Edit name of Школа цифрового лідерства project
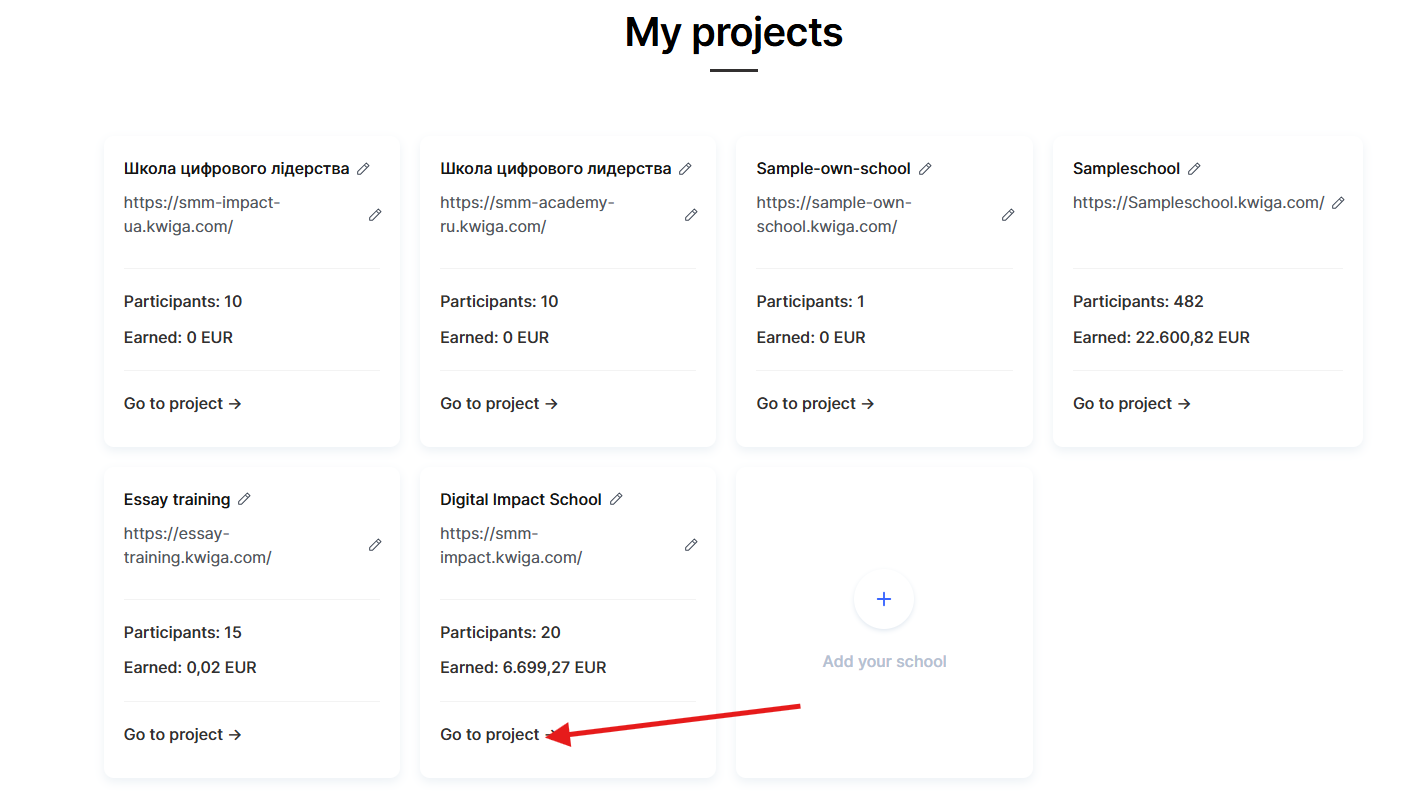This screenshot has width=1412, height=792. click(x=363, y=169)
